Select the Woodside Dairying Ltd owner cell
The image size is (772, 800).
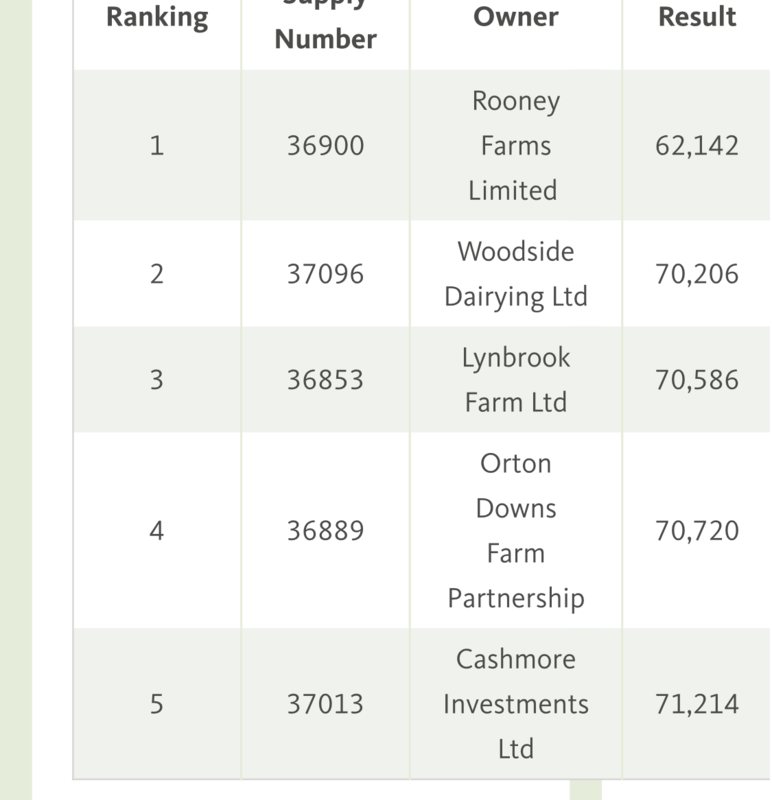point(515,274)
